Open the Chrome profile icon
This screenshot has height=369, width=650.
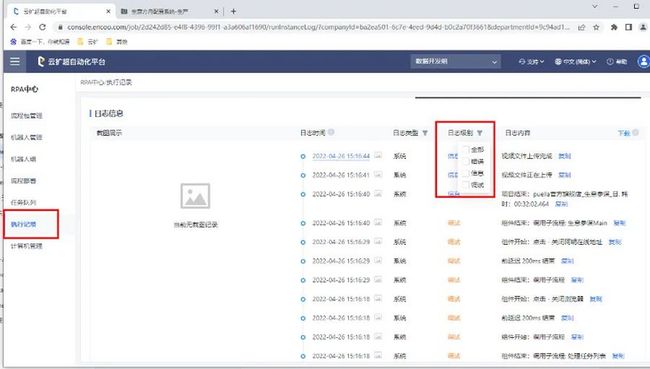click(x=643, y=27)
